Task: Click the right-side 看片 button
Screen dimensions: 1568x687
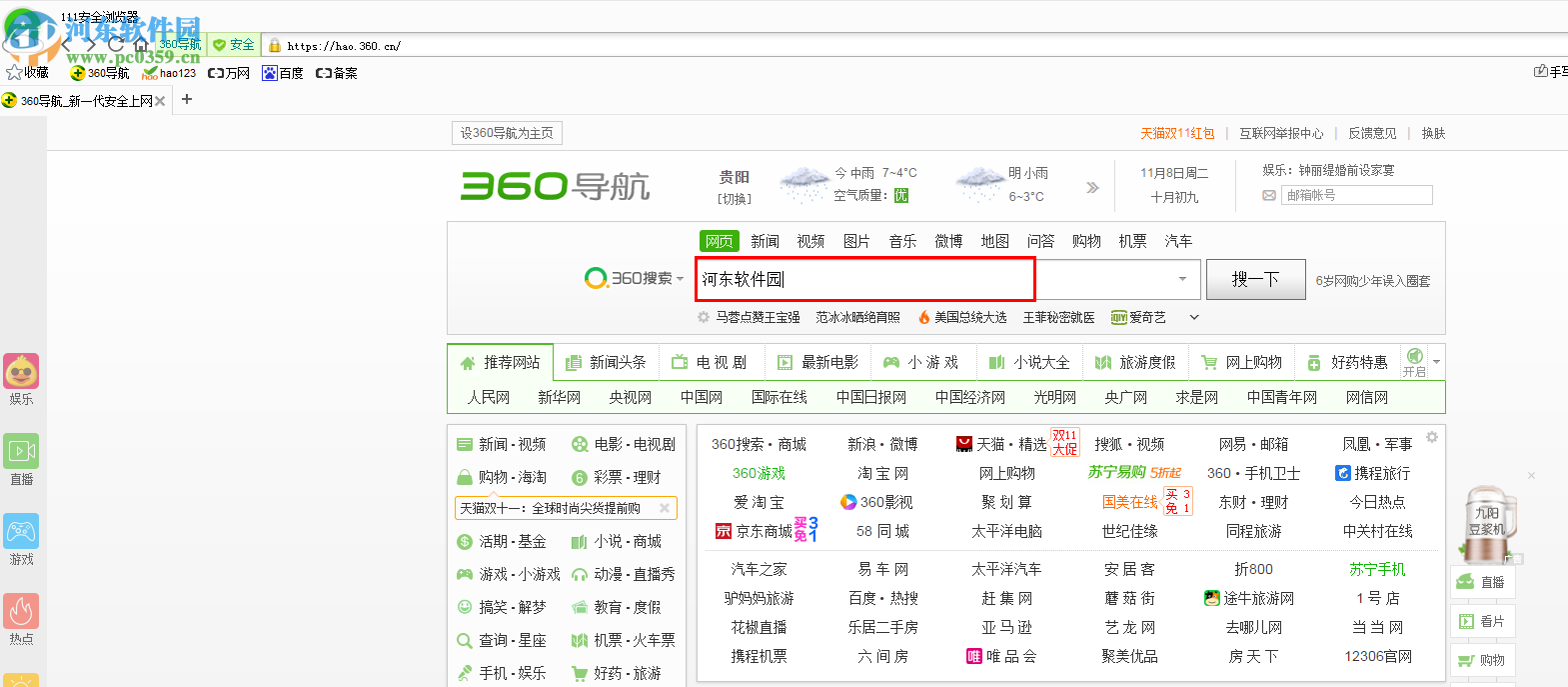Action: [x=1483, y=622]
